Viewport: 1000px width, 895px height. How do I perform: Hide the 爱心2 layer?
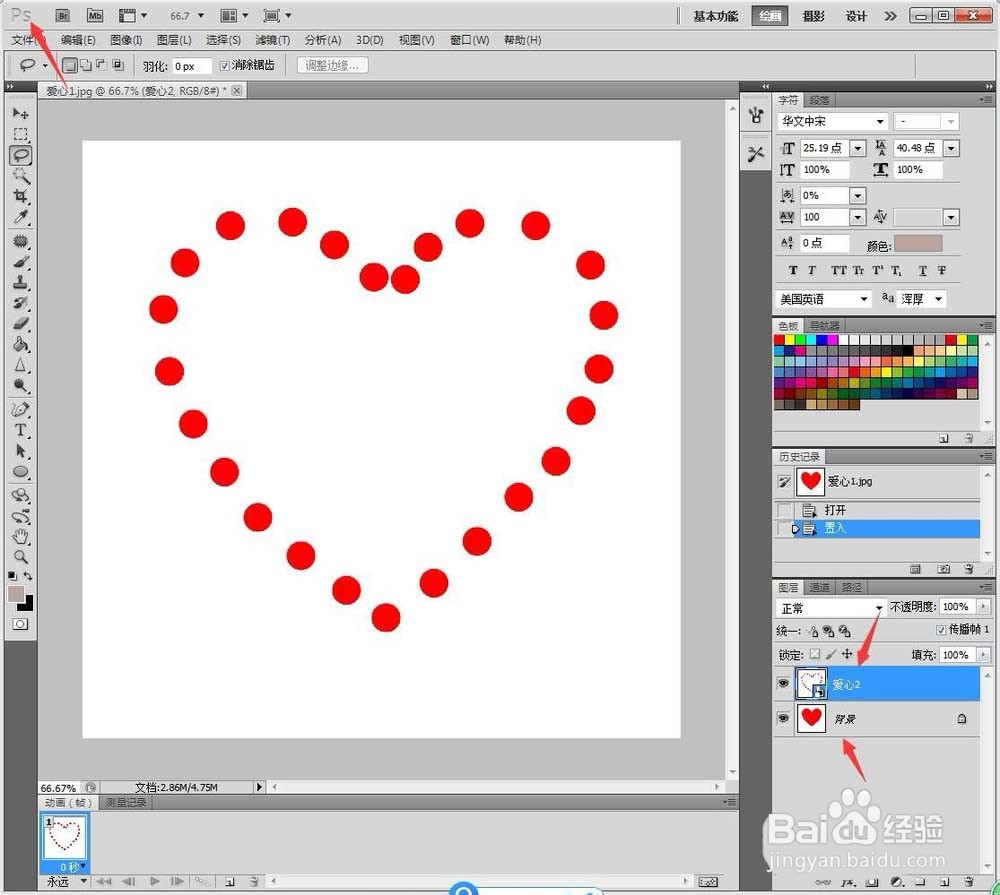point(783,683)
